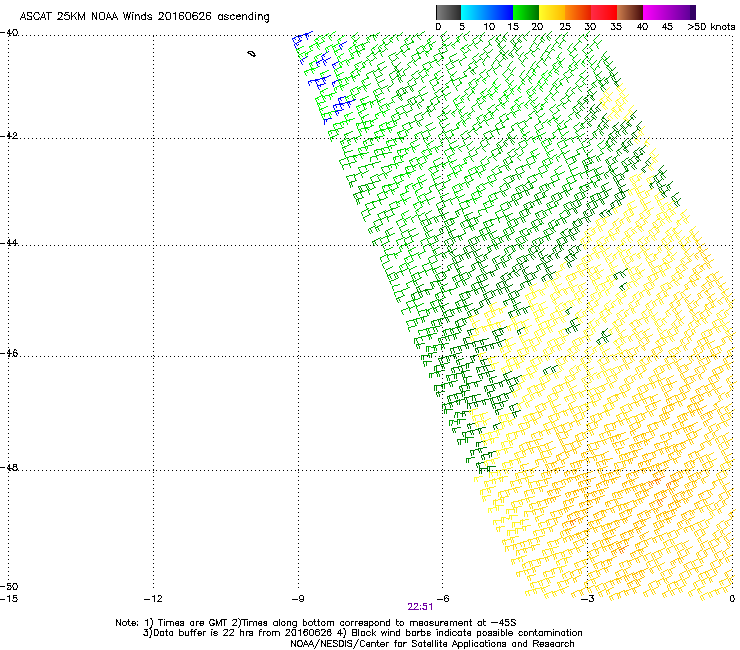The image size is (740, 650).
Task: Click the longitude label '-6'
Action: [443, 599]
